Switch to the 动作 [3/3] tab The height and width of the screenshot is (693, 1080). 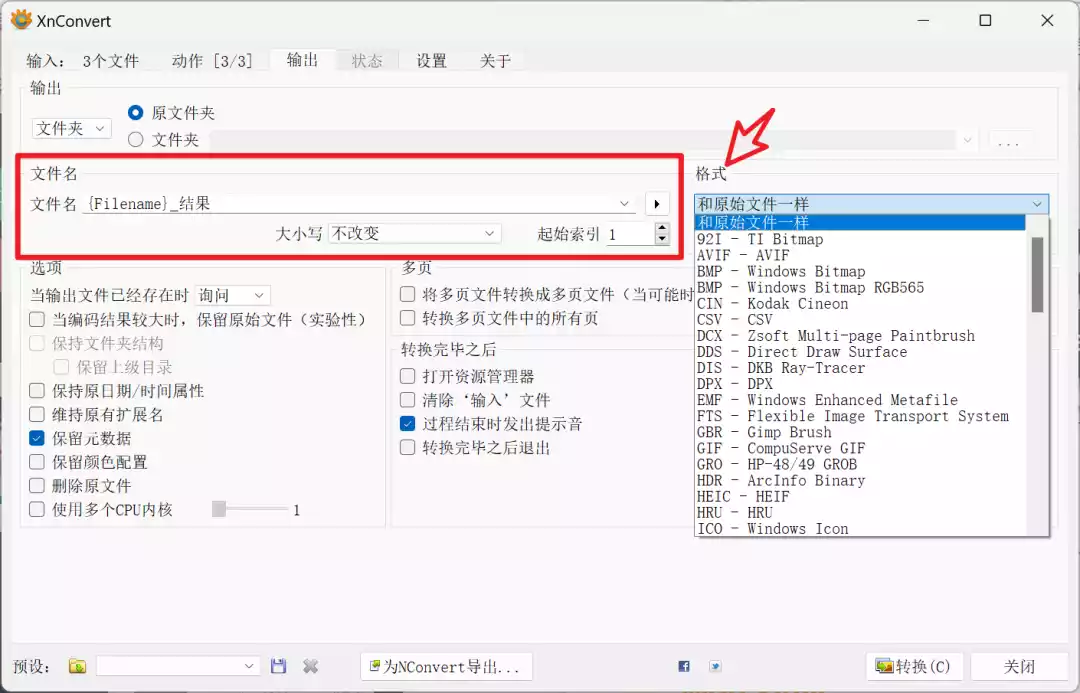click(x=212, y=61)
